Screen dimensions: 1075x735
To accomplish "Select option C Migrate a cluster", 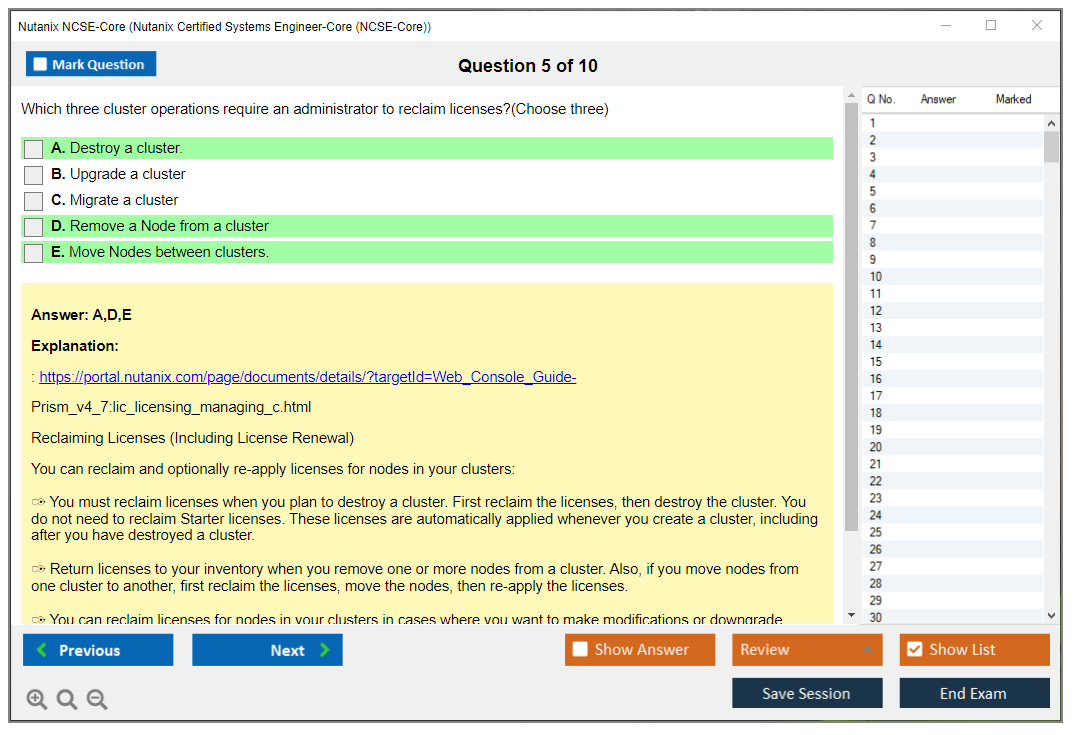I will pyautogui.click(x=34, y=201).
